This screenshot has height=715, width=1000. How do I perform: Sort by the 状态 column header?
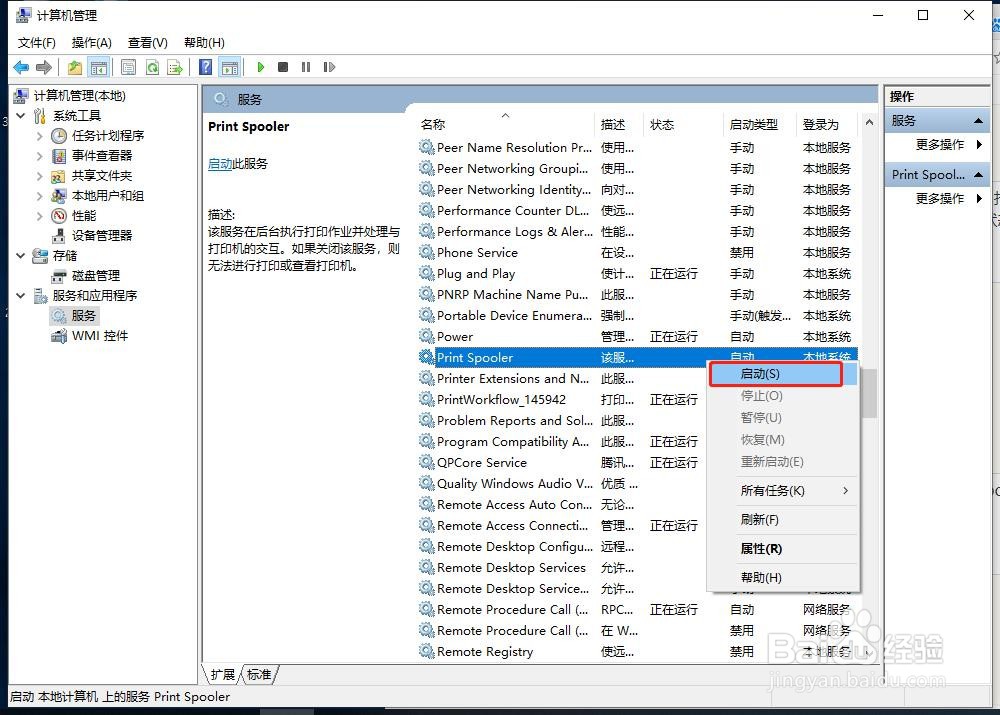[684, 124]
